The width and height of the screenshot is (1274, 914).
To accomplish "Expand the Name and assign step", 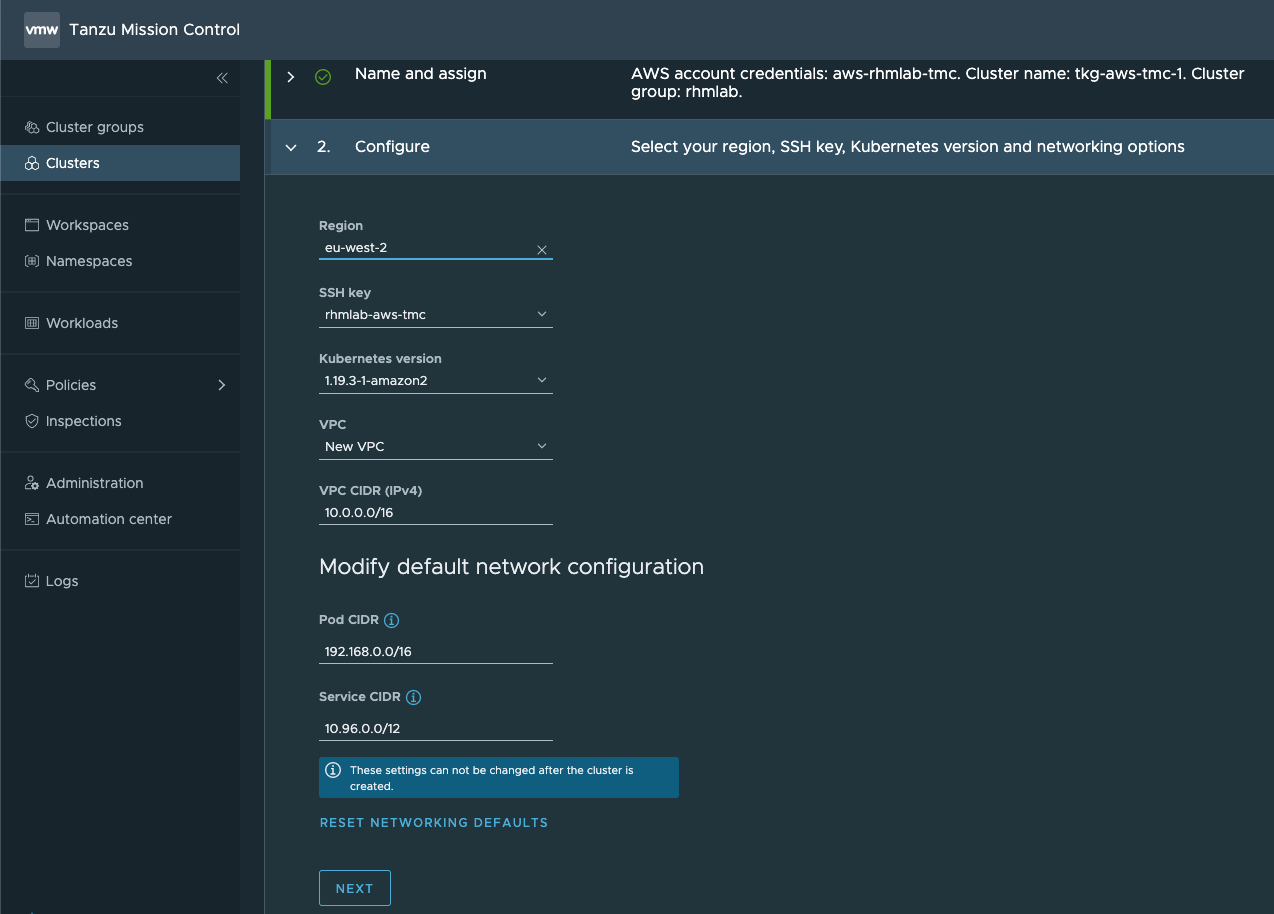I will tap(291, 77).
